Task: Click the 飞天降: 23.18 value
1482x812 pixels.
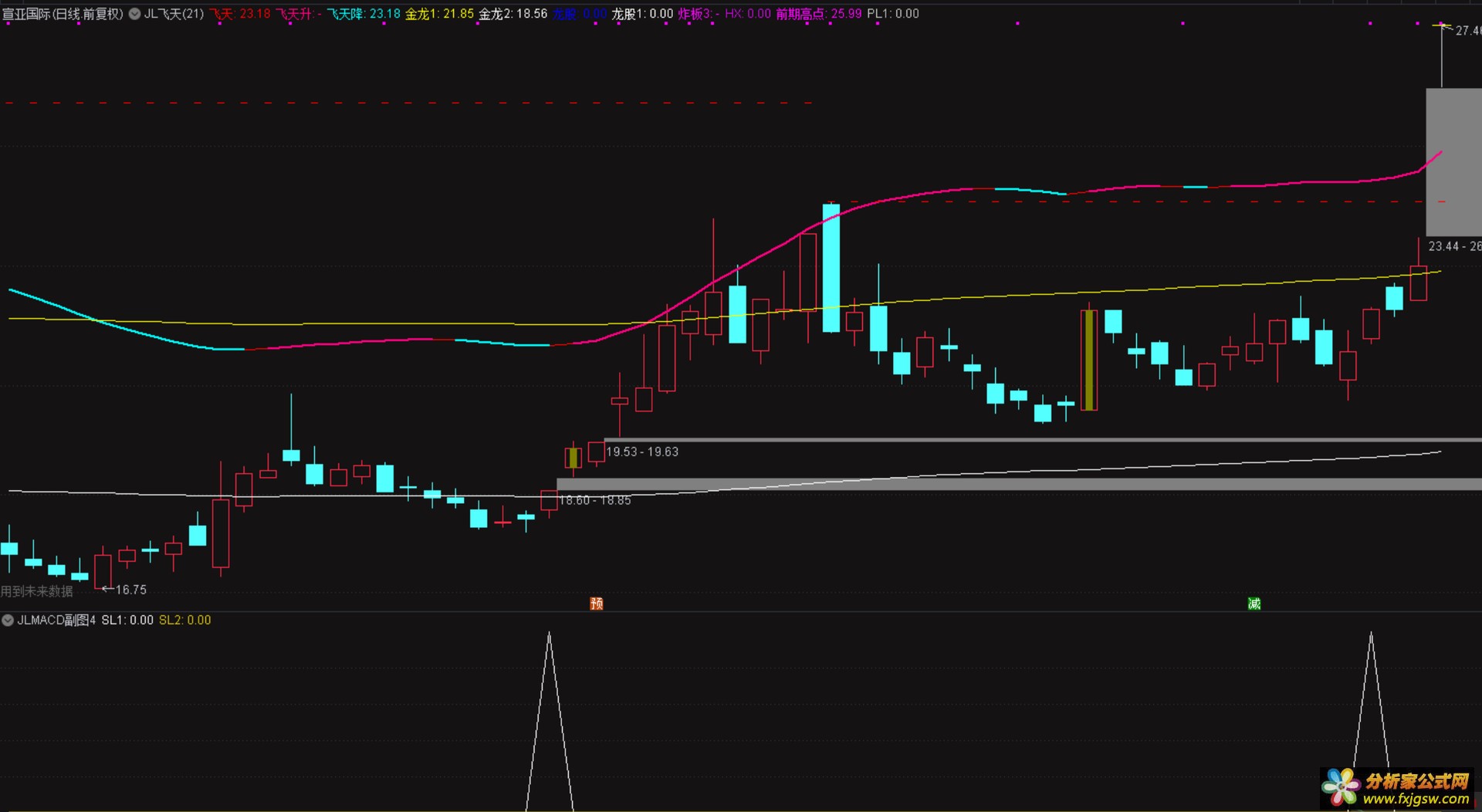Action: click(364, 14)
